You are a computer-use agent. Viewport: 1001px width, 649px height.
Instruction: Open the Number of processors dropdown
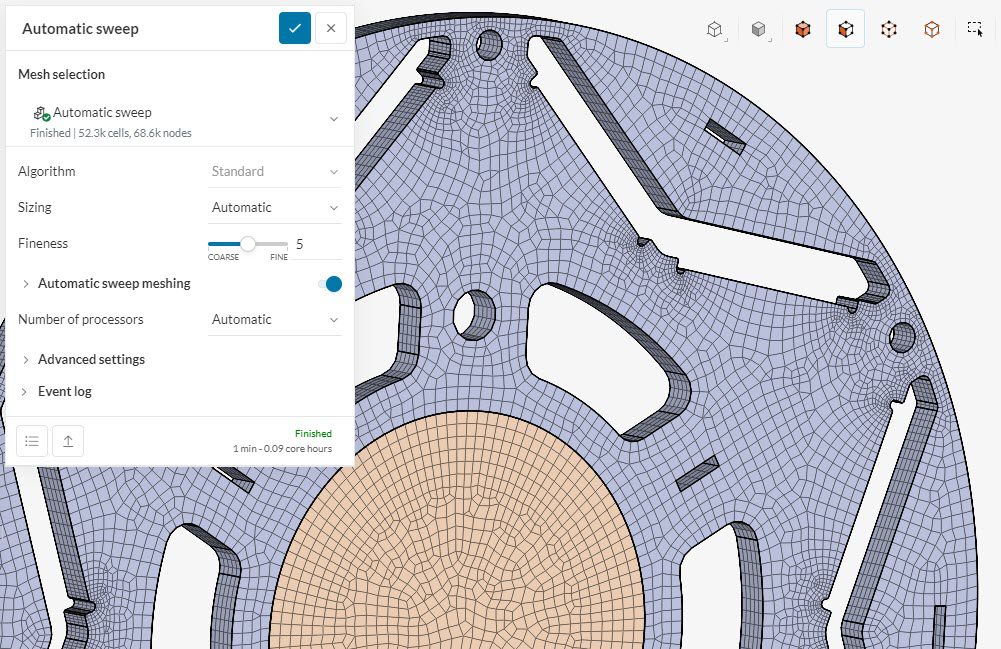[x=275, y=320]
